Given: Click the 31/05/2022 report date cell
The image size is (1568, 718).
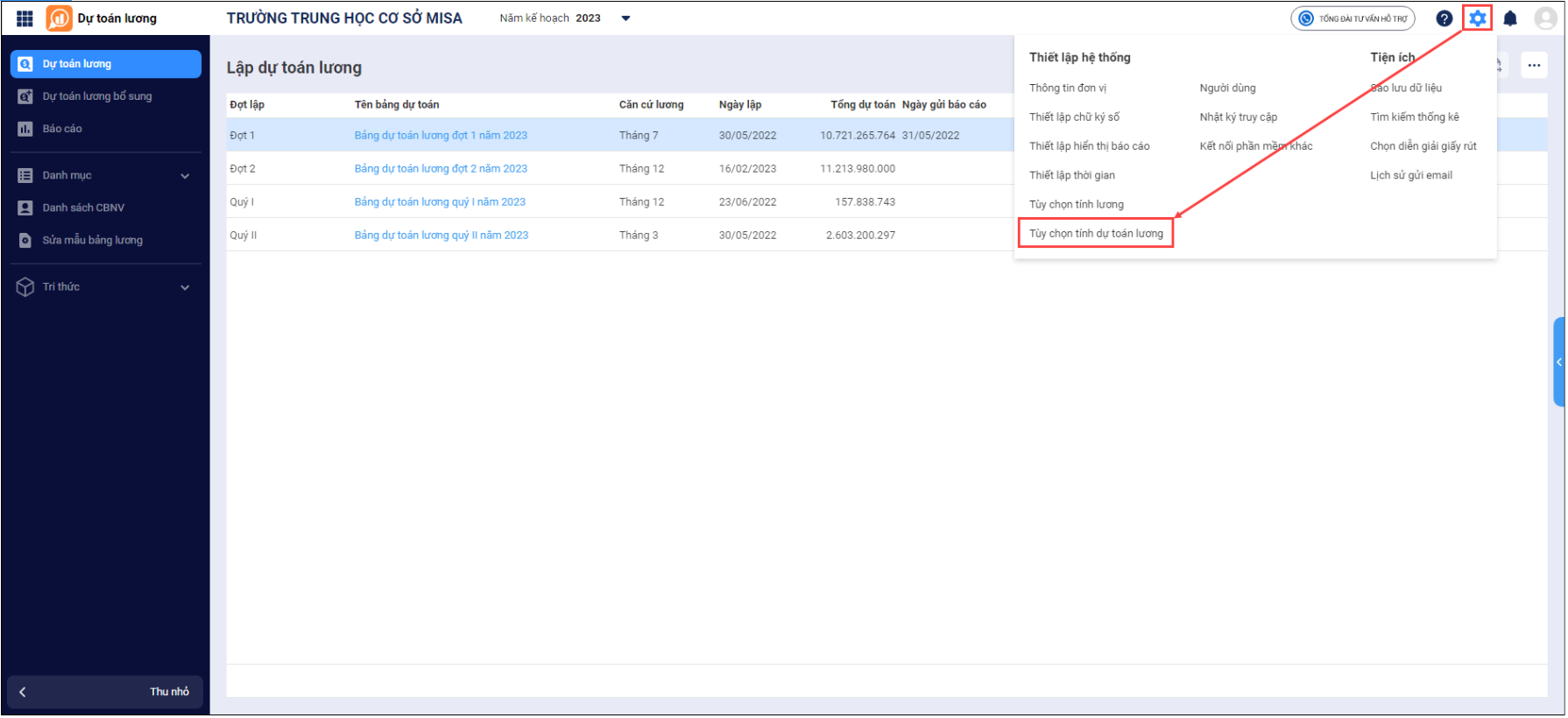Looking at the screenshot, I should pos(930,136).
